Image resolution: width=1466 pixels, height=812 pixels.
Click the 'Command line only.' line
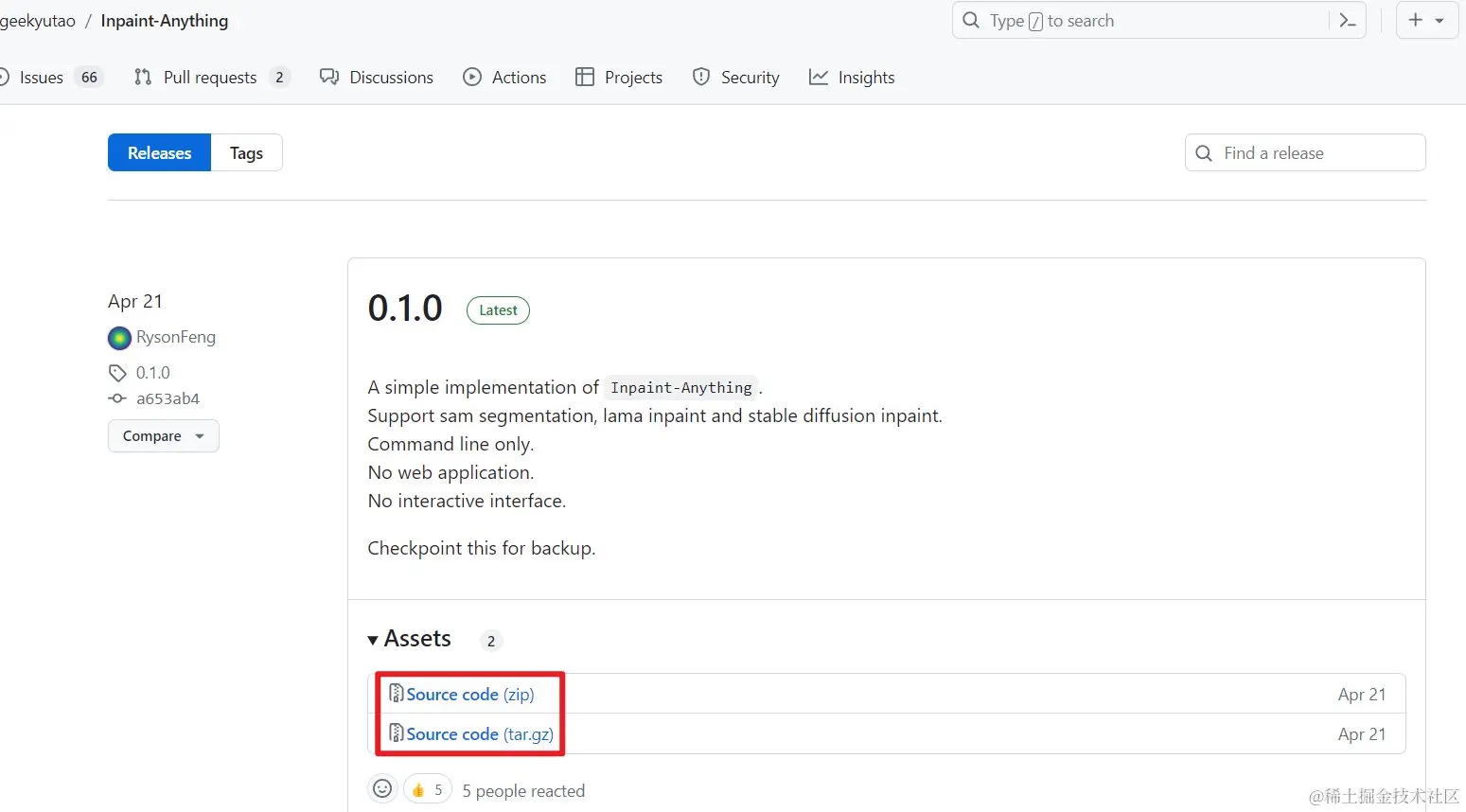click(x=450, y=444)
